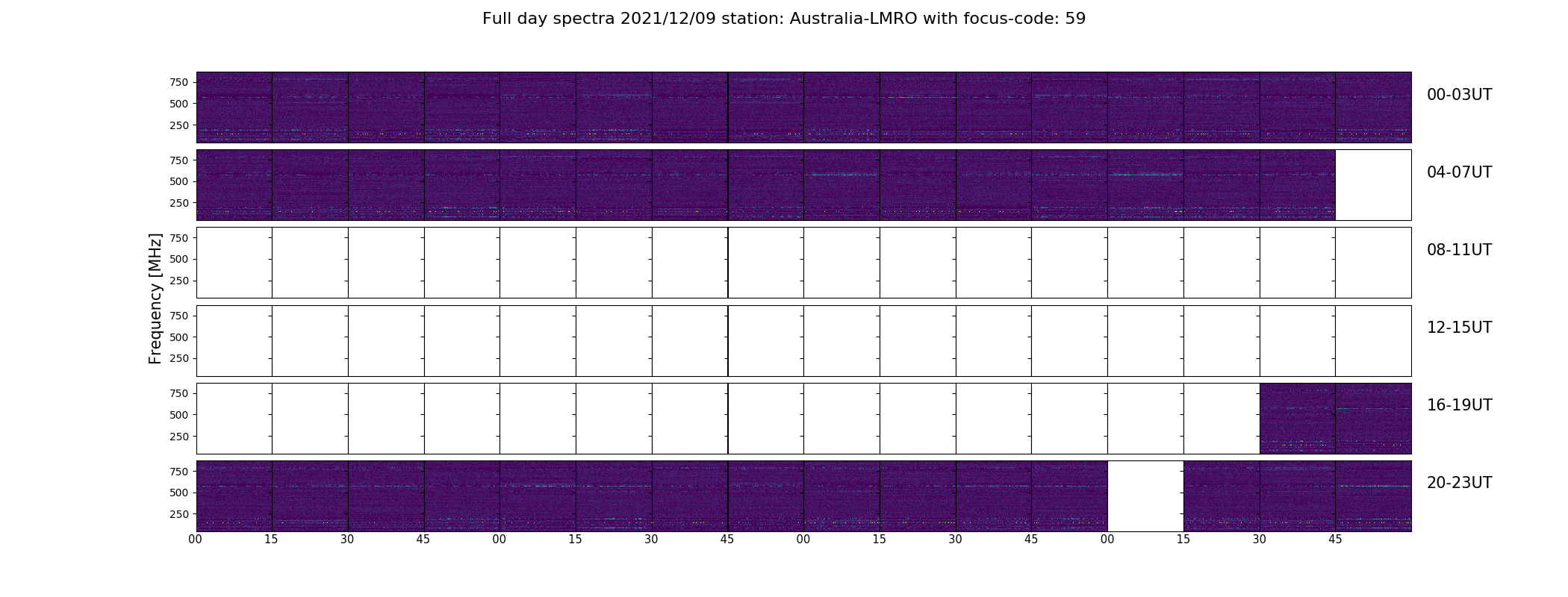Click the 750 tick in the 04-07UT row
Viewport: 1568px width, 597px height.
pyautogui.click(x=179, y=160)
